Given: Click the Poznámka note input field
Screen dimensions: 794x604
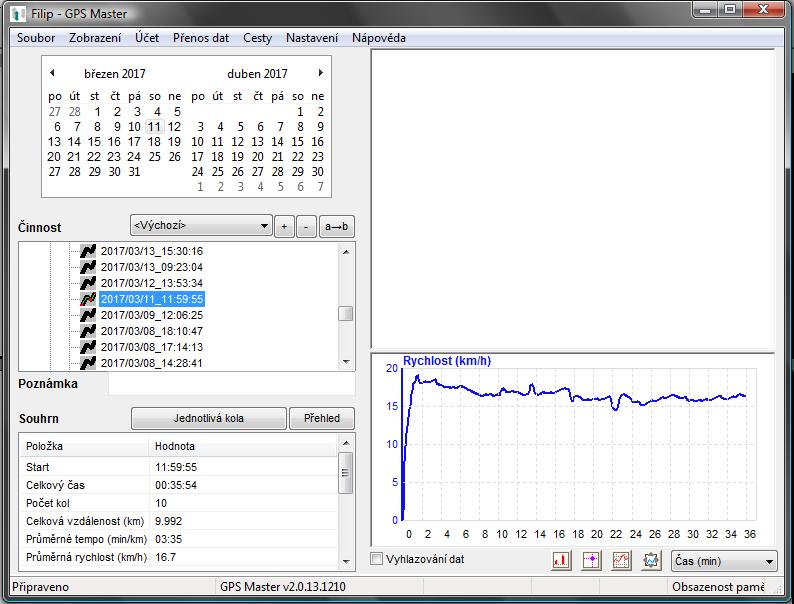Looking at the screenshot, I should (231, 384).
